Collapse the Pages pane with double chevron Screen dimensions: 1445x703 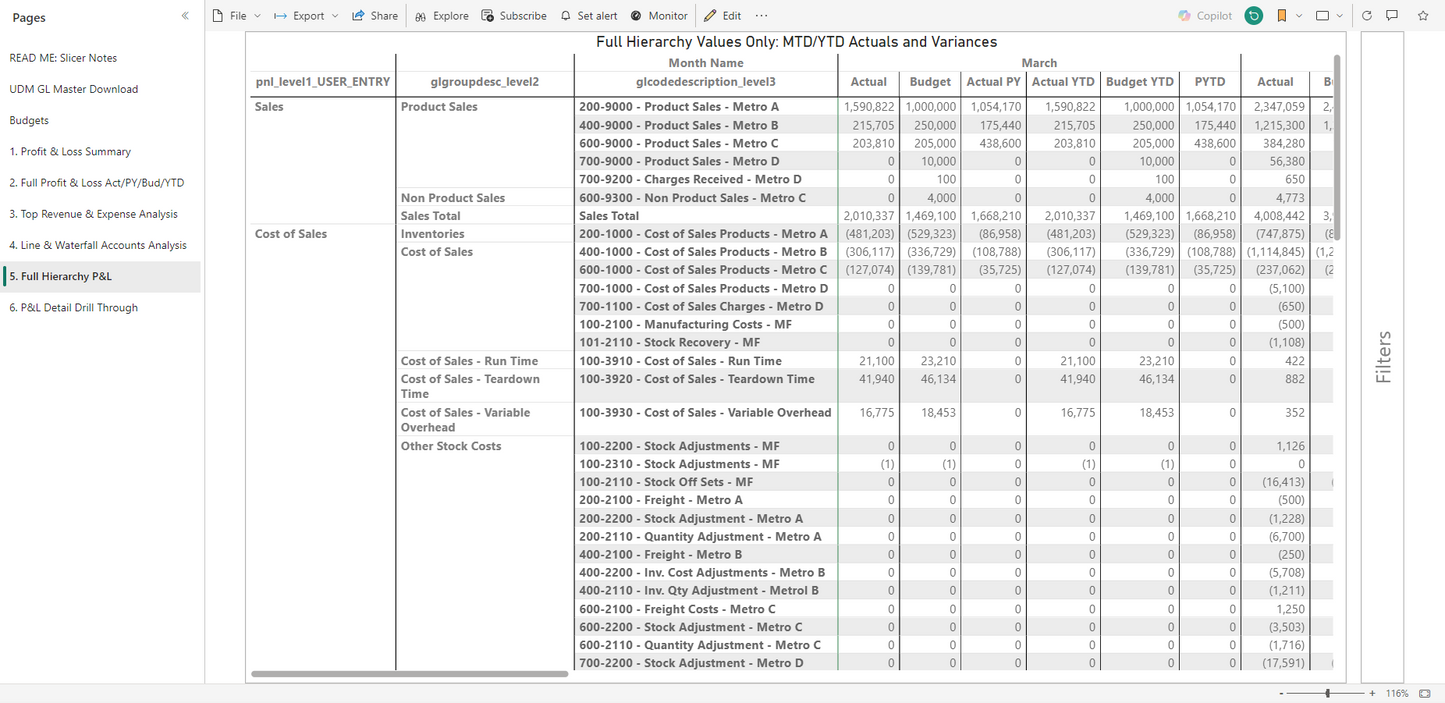click(x=185, y=16)
